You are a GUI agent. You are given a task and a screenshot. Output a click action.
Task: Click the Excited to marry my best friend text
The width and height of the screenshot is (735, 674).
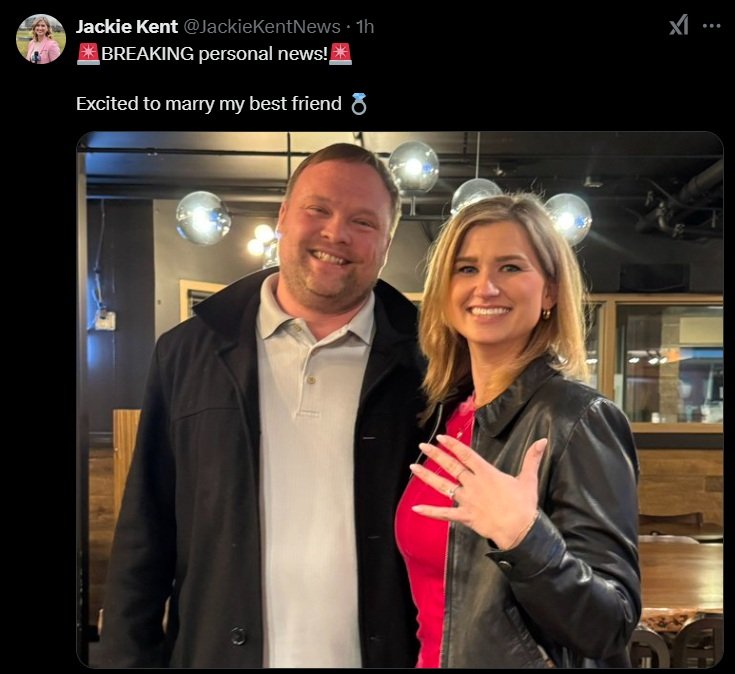209,104
